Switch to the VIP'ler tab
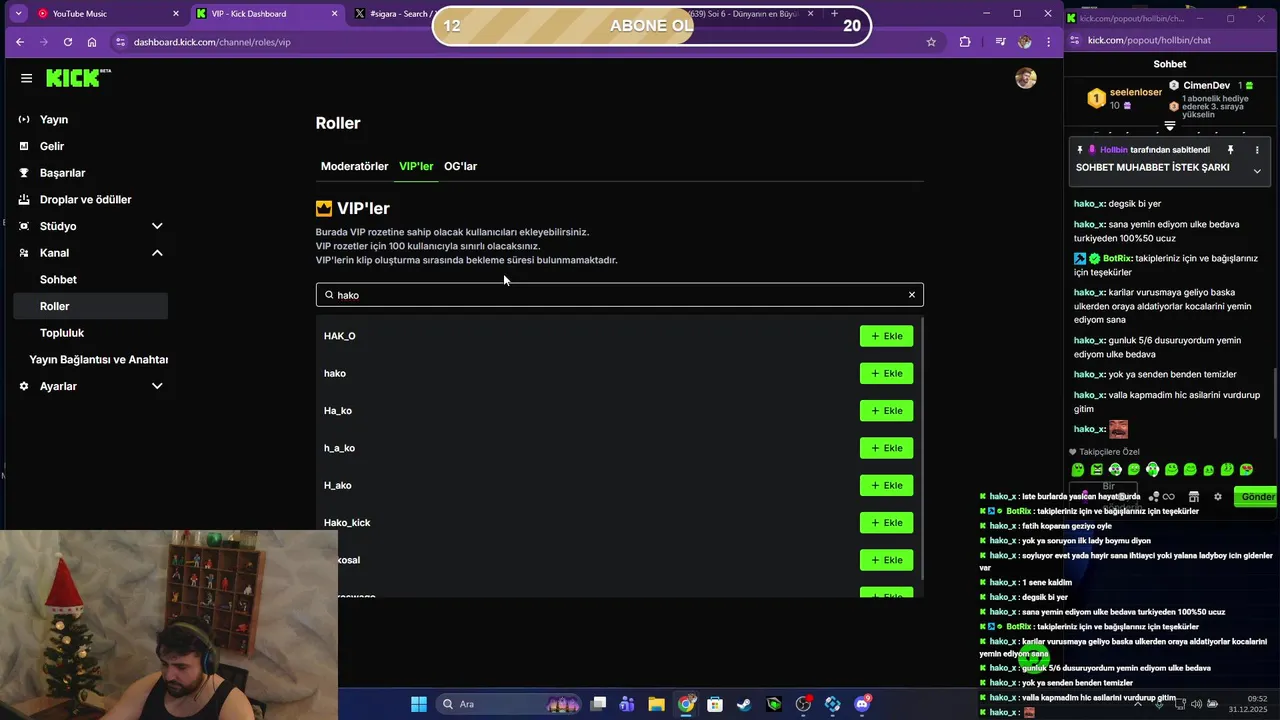 416,166
